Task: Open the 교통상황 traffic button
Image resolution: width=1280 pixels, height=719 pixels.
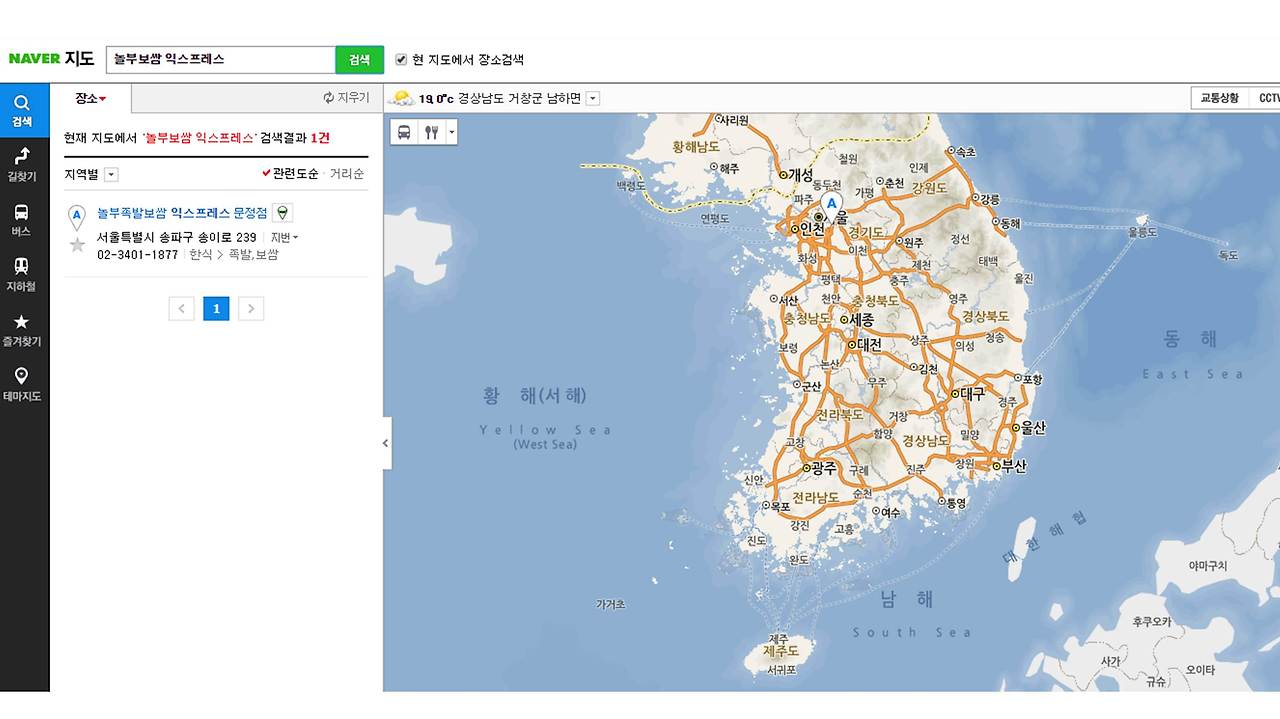Action: 1219,98
